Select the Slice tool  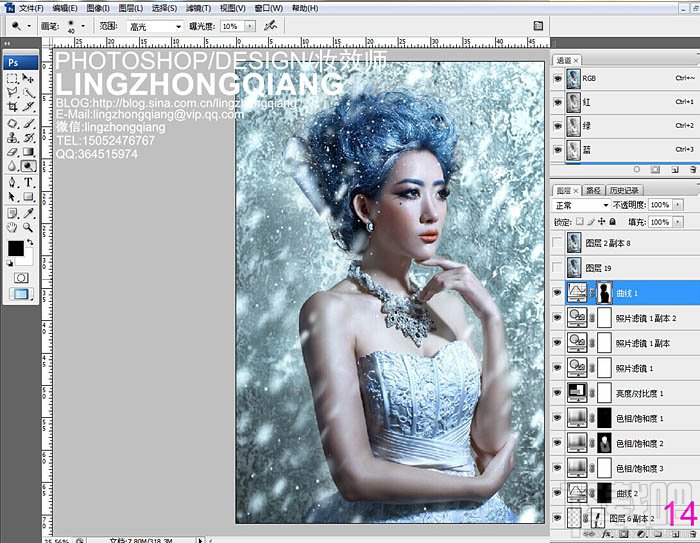tap(28, 106)
